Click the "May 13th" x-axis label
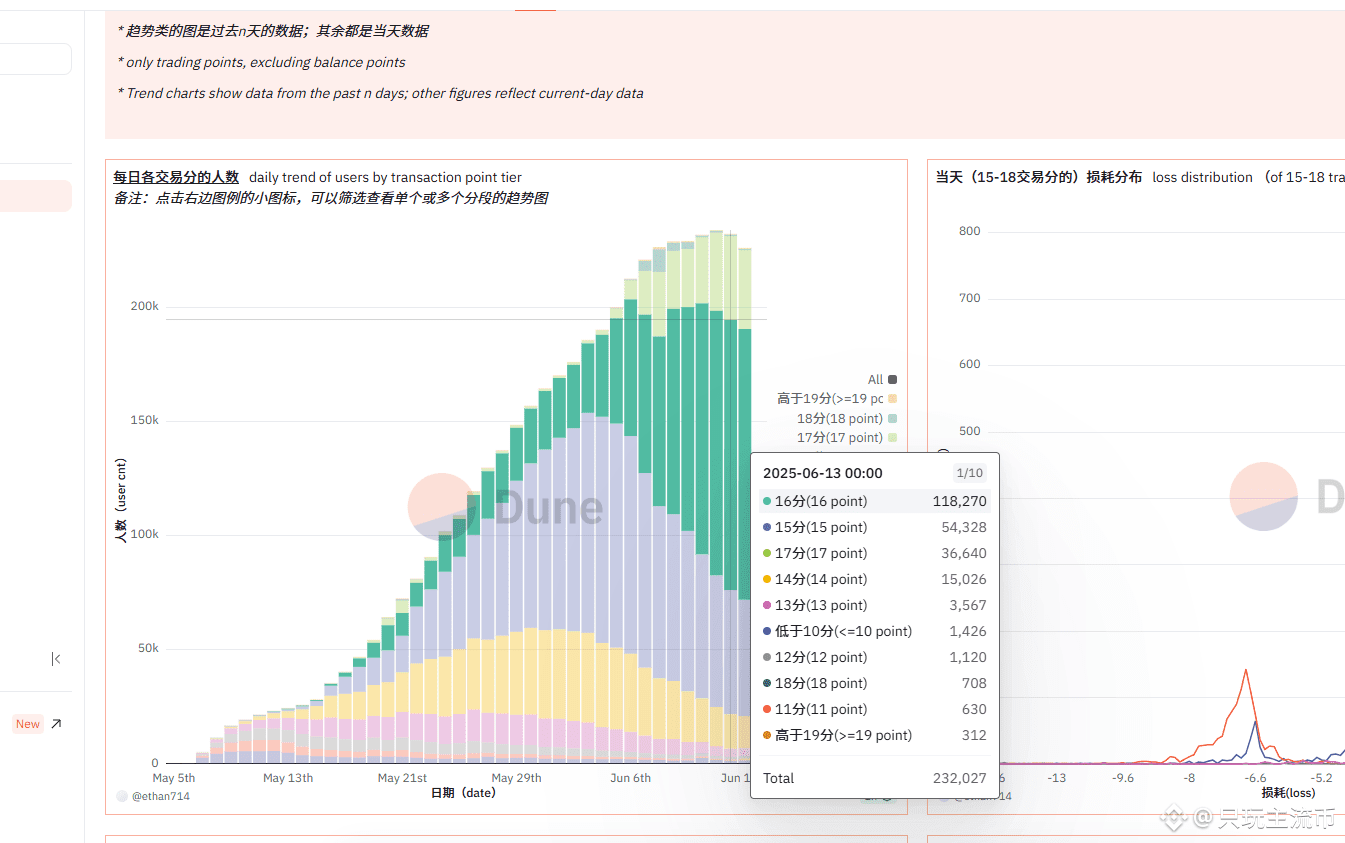This screenshot has height=843, width=1345. pos(288,778)
